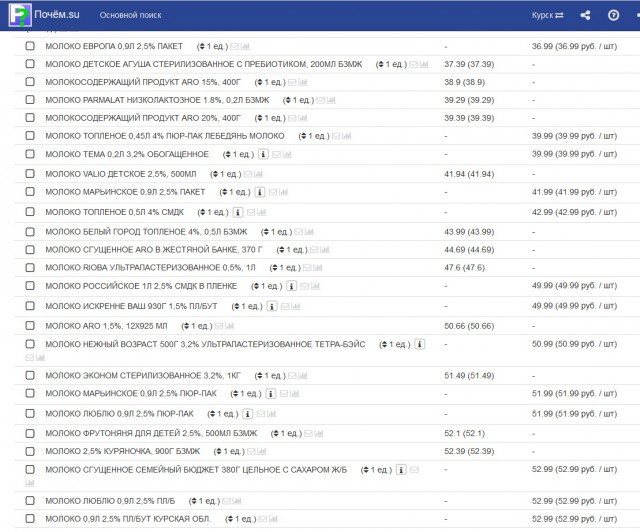The image size is (640, 532).
Task: Check МОЛОКО ДЕТСКОЕ АГУША checkbox
Action: click(30, 64)
